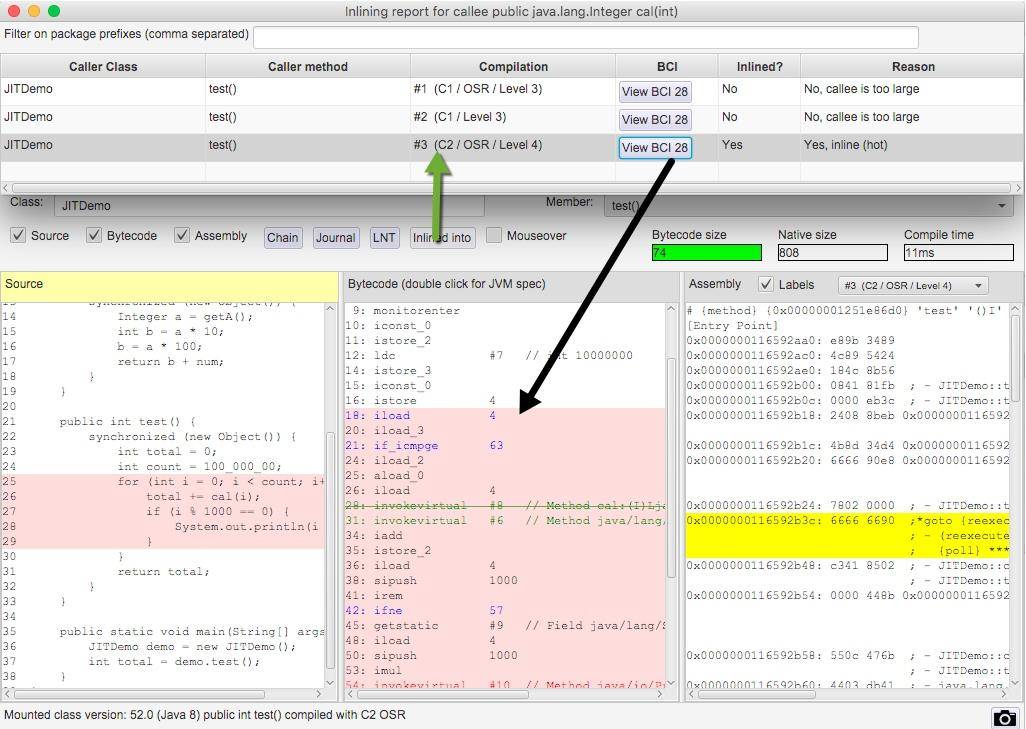The image size is (1026, 729).
Task: Open the Chain view
Action: pos(282,237)
